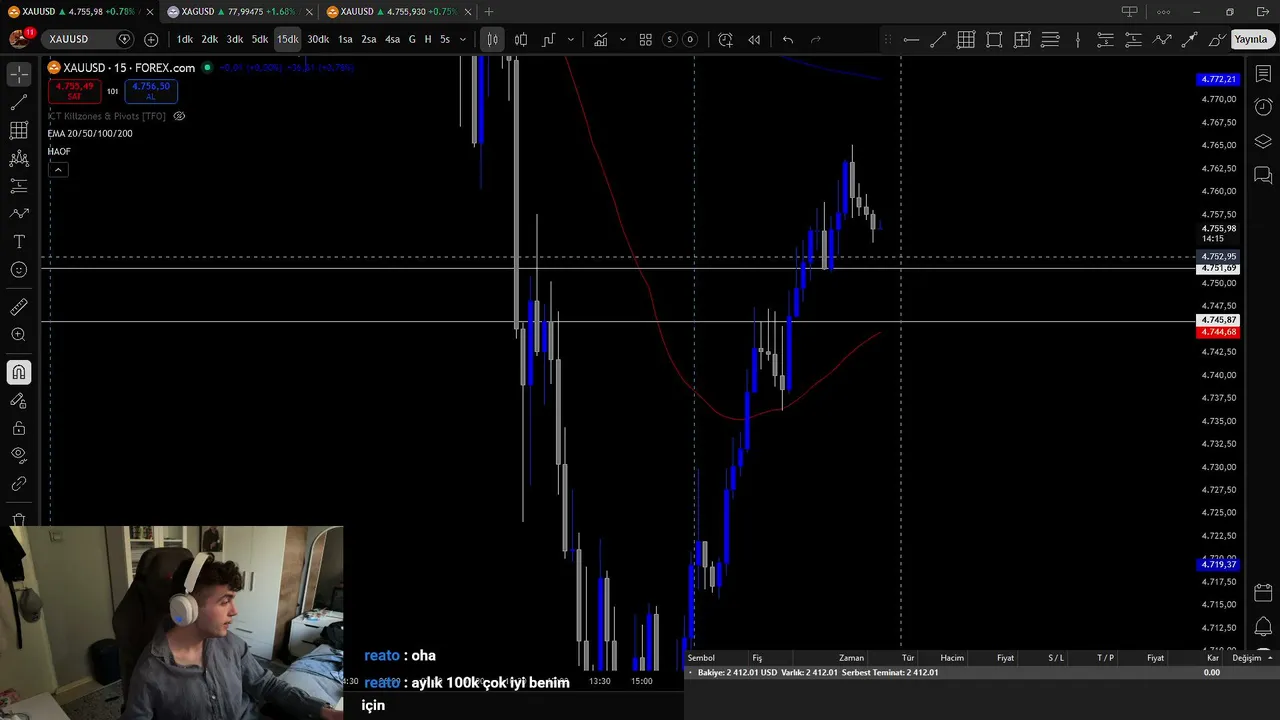Image resolution: width=1280 pixels, height=720 pixels.
Task: Select the trend line tool in left sidebar
Action: pos(19,103)
